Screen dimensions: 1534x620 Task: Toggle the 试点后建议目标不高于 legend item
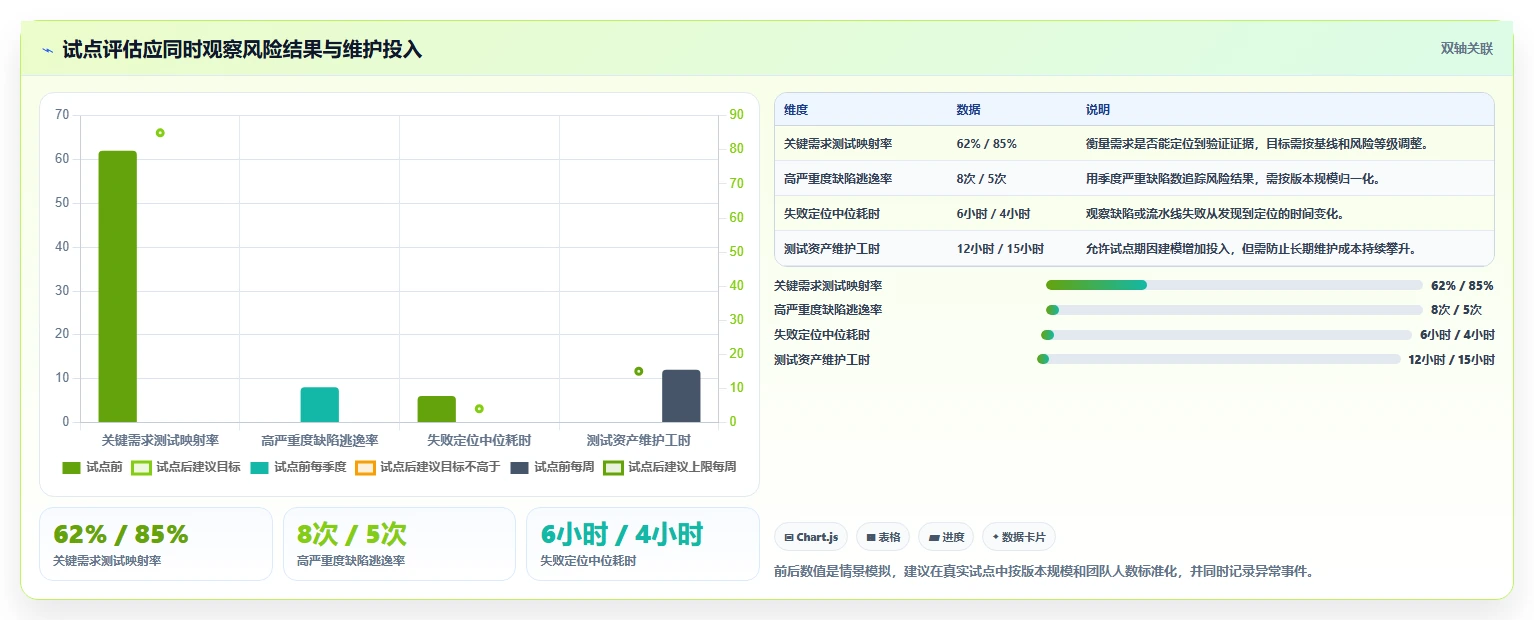tap(428, 467)
